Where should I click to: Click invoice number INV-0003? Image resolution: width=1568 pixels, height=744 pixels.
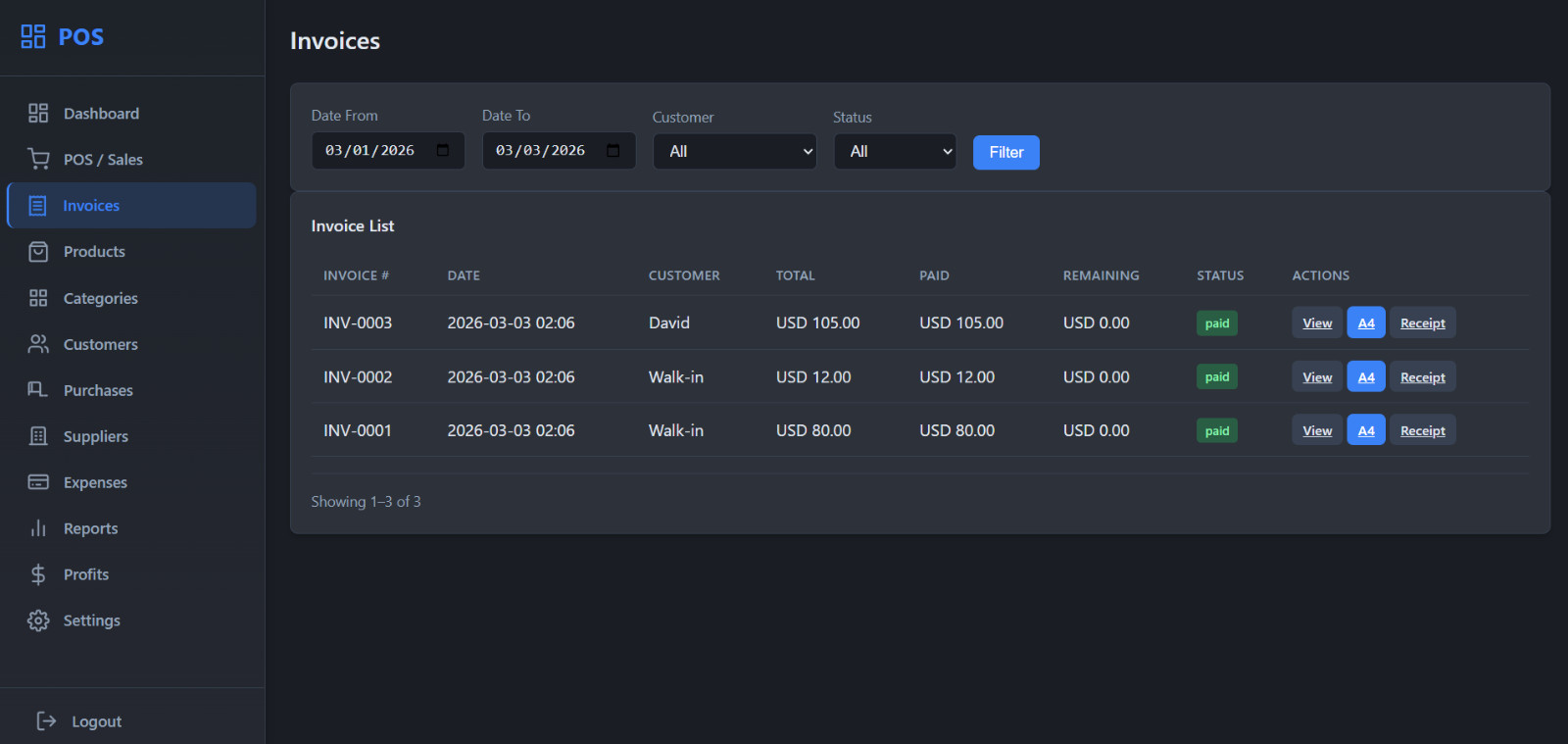(358, 322)
